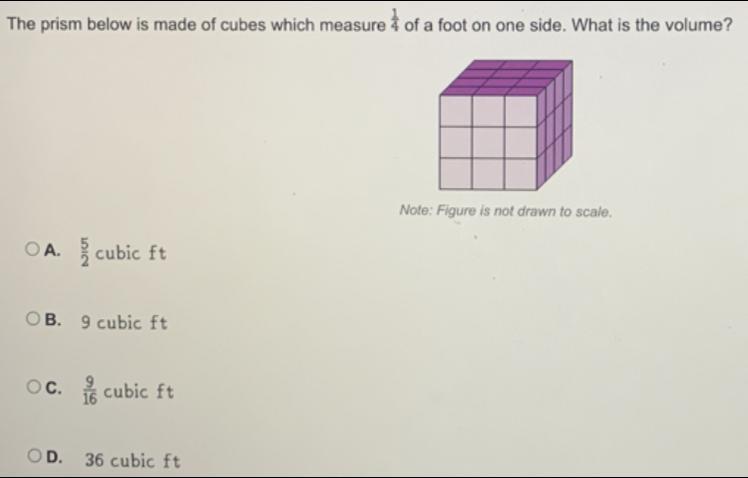Click center square of the cube's front face
Viewport: 748px width, 478px height.
pos(488,142)
